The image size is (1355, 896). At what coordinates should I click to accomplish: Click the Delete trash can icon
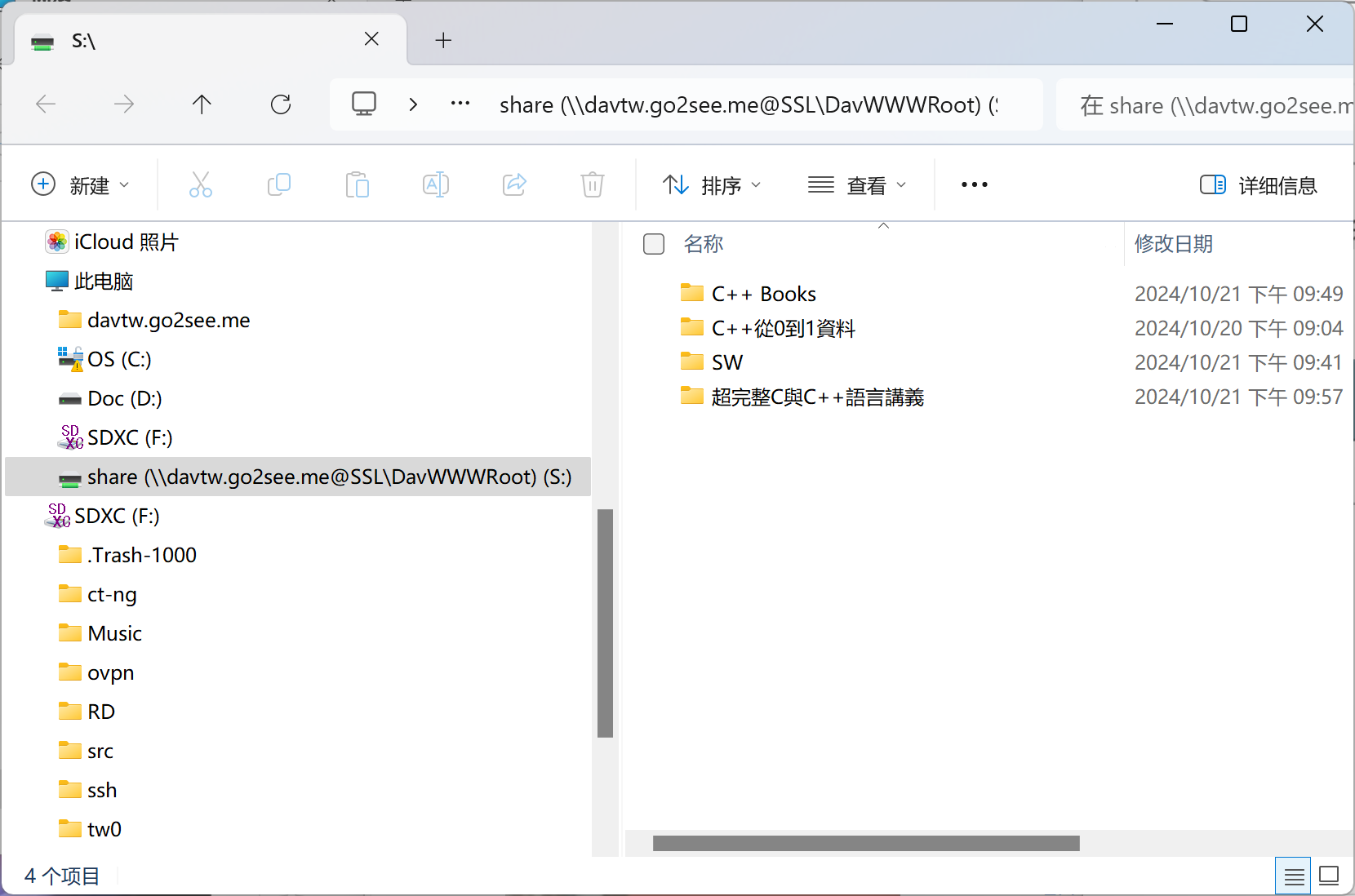click(x=593, y=185)
